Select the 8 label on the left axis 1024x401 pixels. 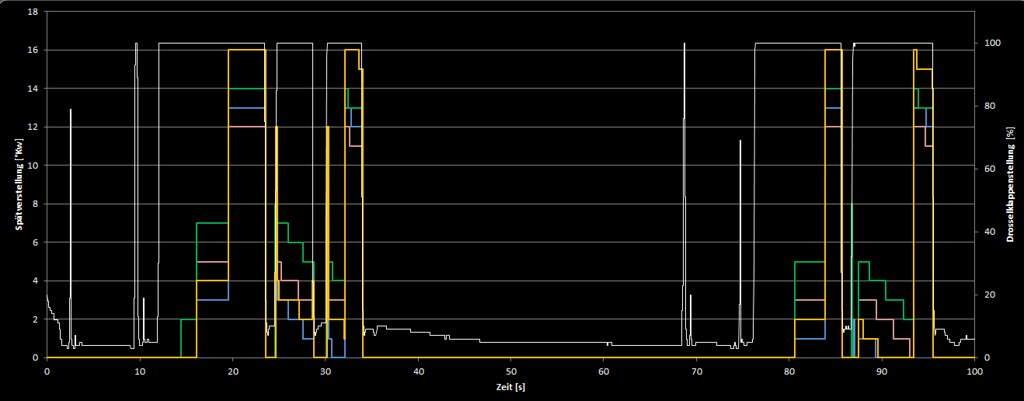coord(36,204)
